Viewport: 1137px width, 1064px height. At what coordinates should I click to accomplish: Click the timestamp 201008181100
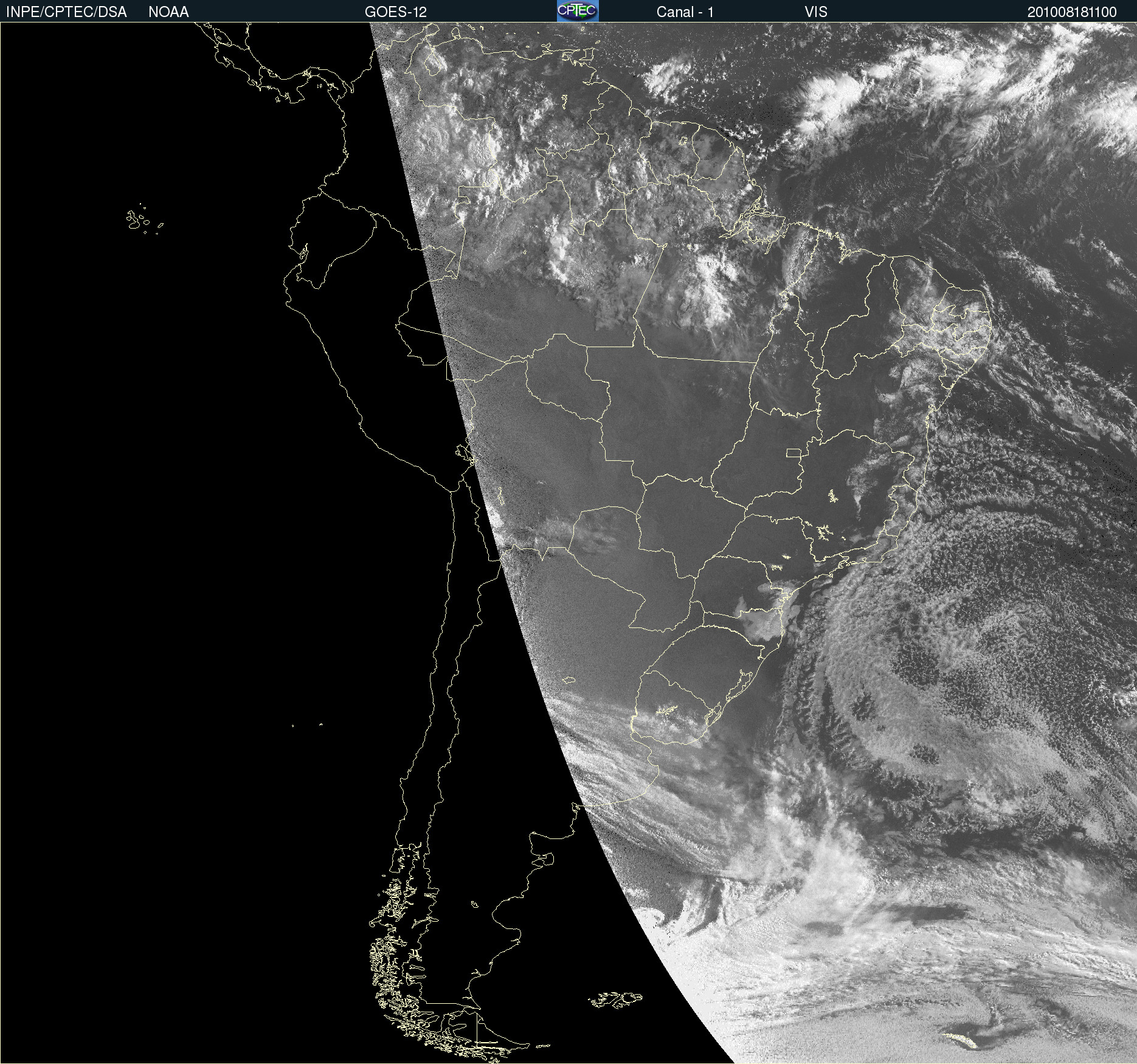pyautogui.click(x=1072, y=12)
